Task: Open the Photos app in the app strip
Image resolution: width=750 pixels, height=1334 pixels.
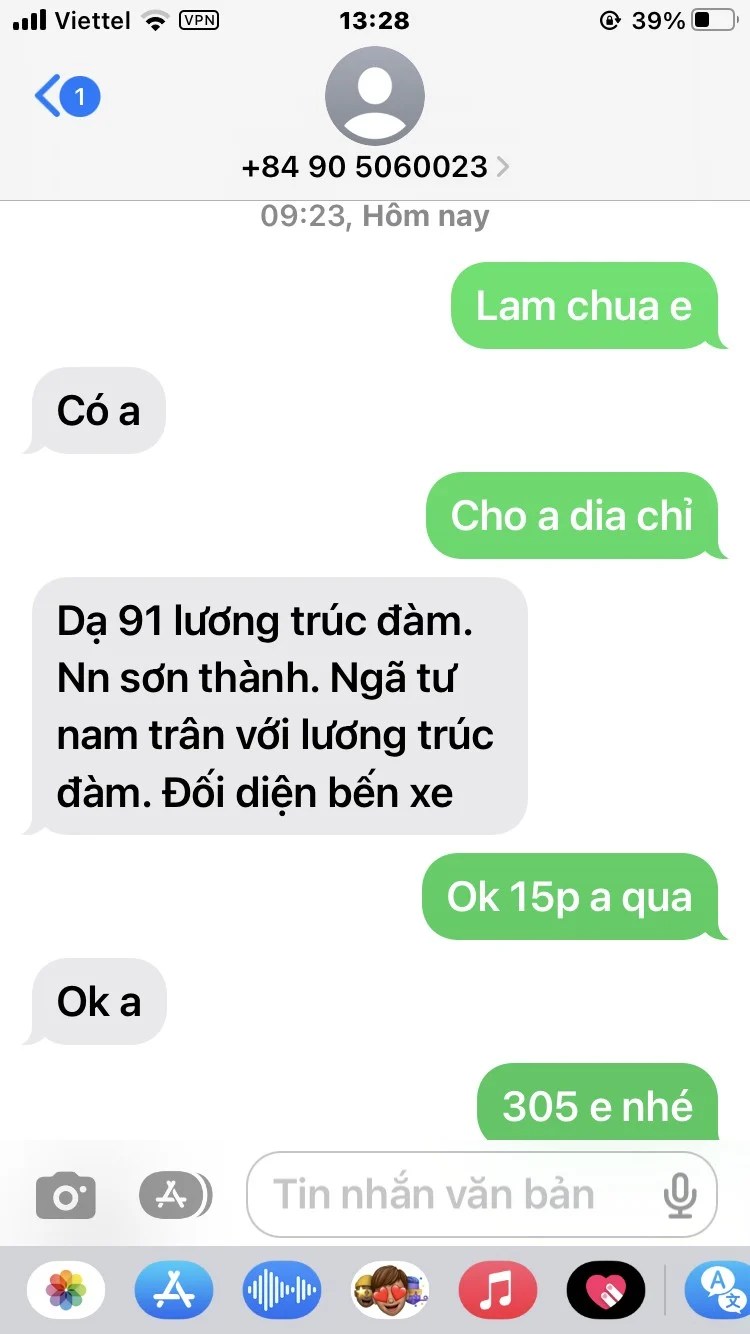Action: (x=67, y=1290)
